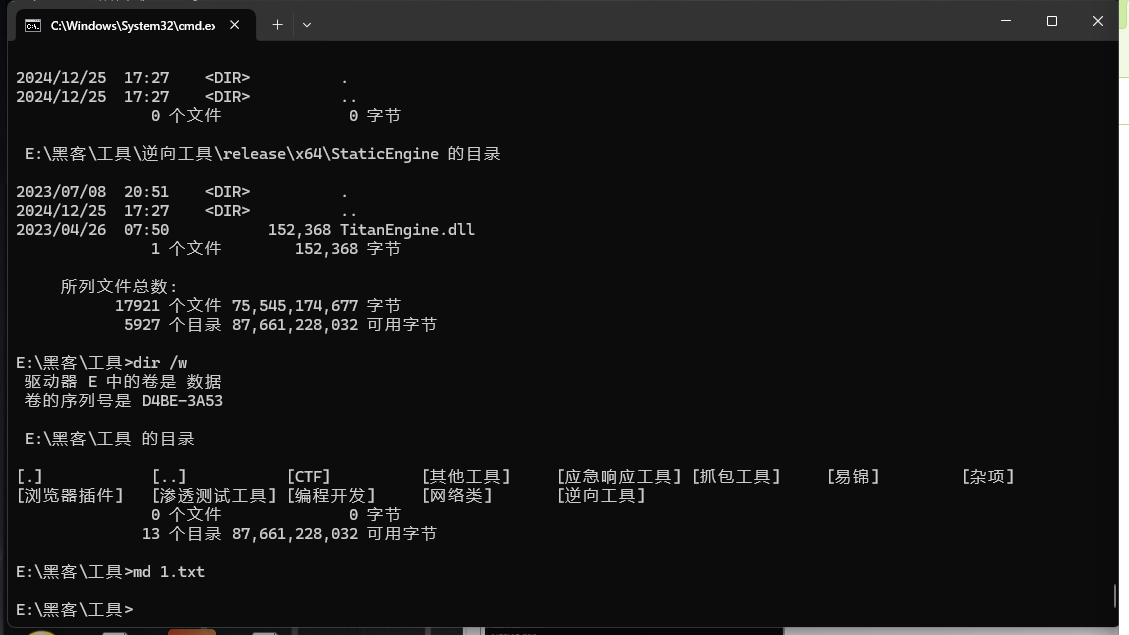The image size is (1129, 635).
Task: Click the [CTF] directory entry
Action: point(308,477)
